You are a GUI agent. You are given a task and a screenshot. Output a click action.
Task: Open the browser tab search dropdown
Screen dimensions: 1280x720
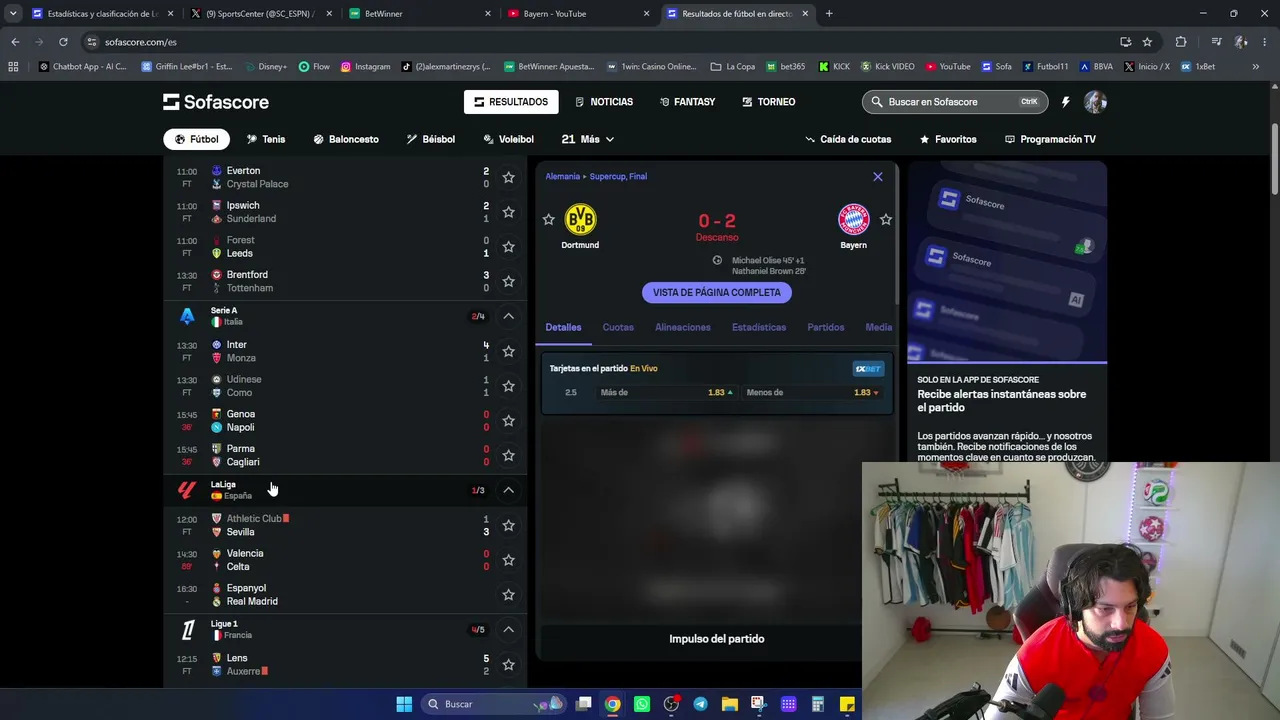tap(13, 14)
